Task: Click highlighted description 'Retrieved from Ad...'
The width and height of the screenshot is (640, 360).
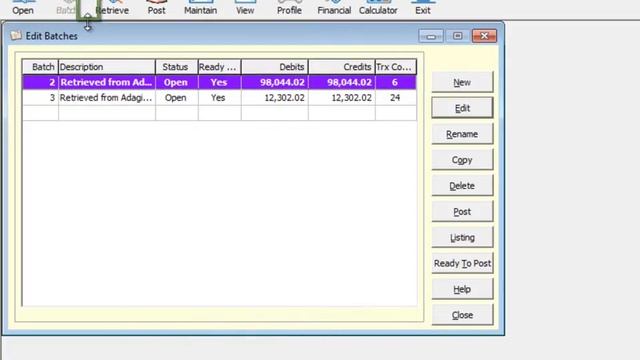Action: tap(106, 82)
